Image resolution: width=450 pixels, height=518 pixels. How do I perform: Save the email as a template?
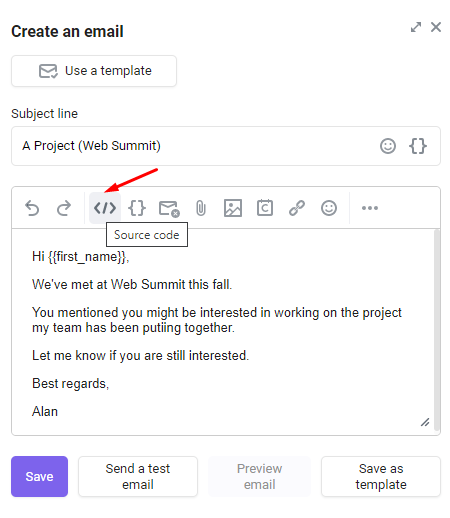coord(381,476)
